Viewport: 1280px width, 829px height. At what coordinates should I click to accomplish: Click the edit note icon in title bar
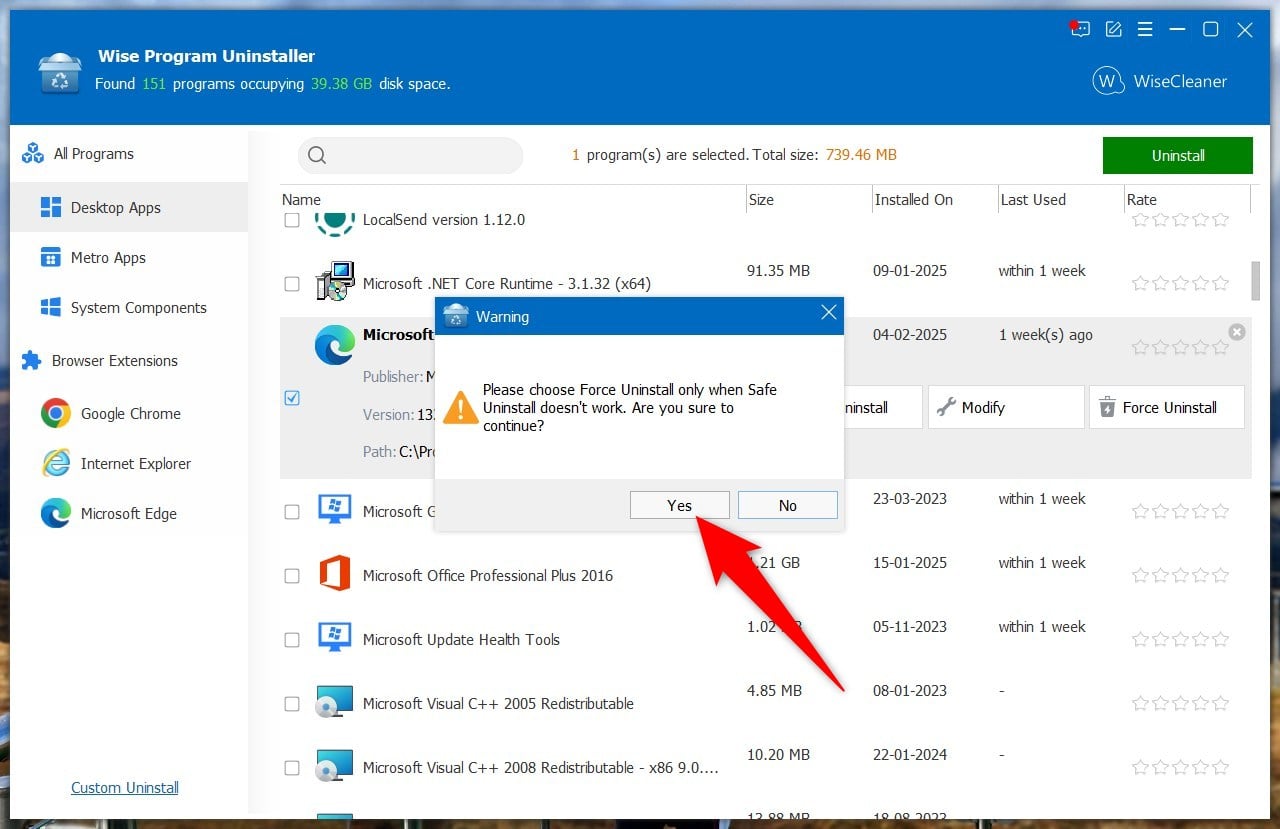pyautogui.click(x=1113, y=29)
